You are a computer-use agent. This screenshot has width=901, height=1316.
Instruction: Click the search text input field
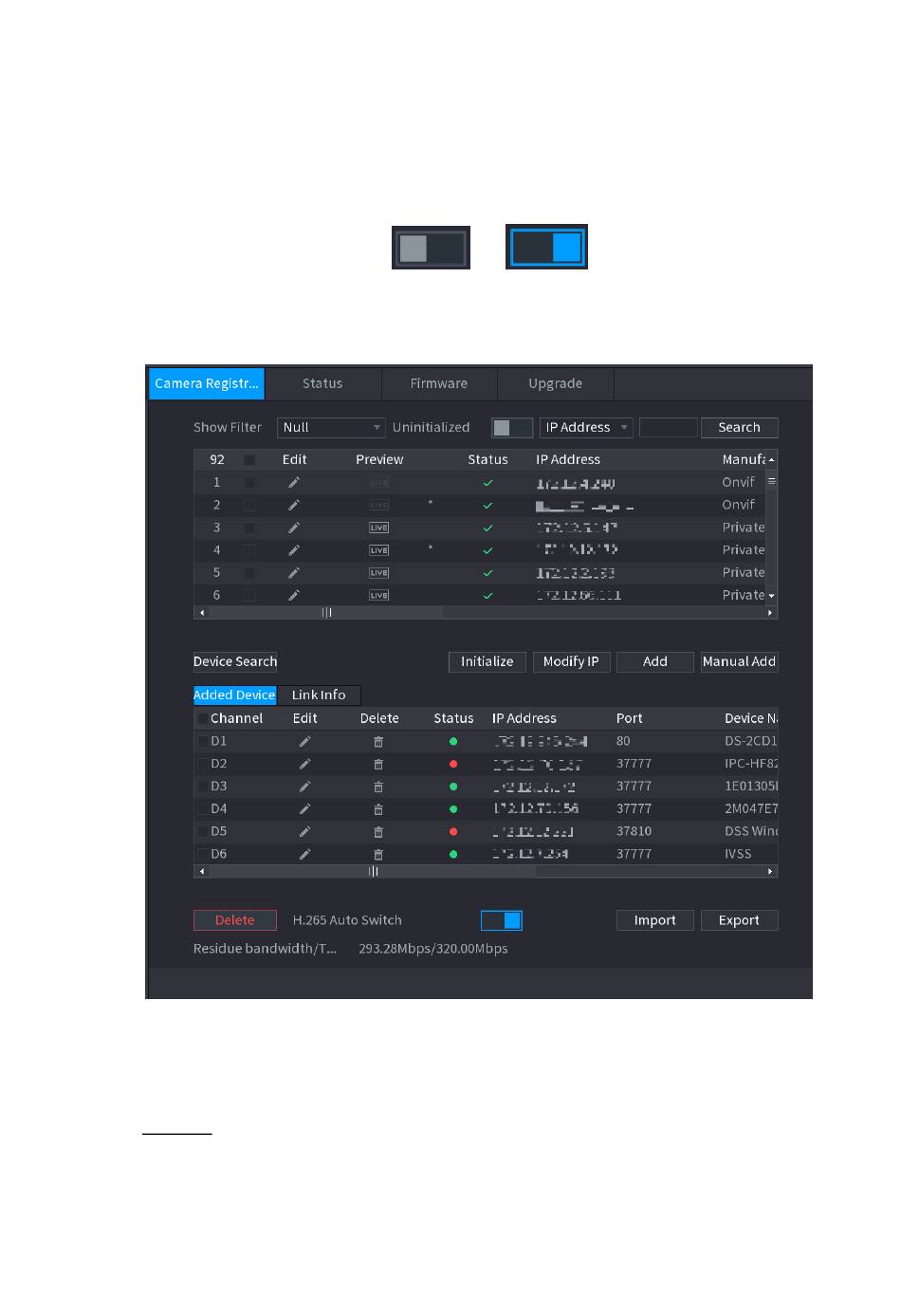(669, 428)
